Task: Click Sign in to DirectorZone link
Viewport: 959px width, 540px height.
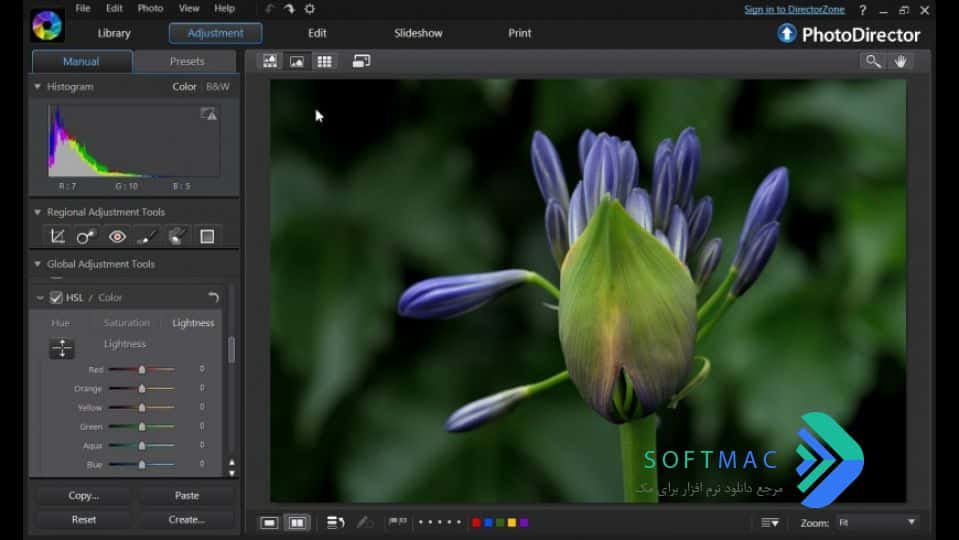Action: [x=794, y=9]
